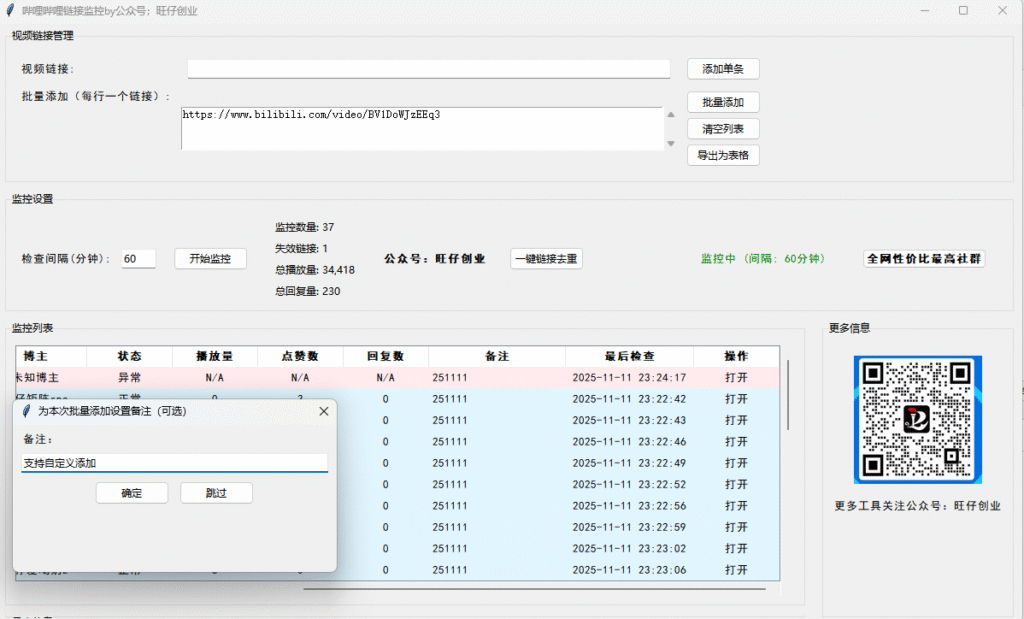1024x619 pixels.
Task: Click 一键链接去重 dedupe button
Action: pyautogui.click(x=546, y=258)
